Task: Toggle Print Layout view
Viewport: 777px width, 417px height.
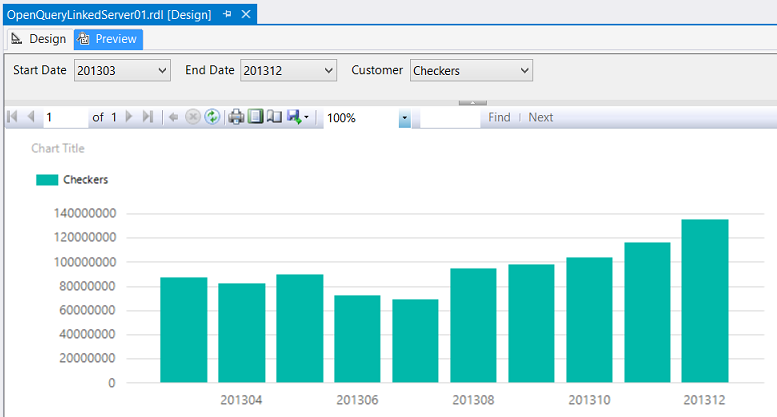Action: point(255,118)
